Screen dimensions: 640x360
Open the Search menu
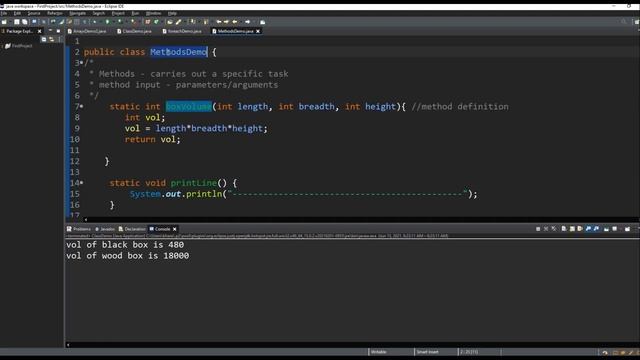pyautogui.click(x=98, y=13)
